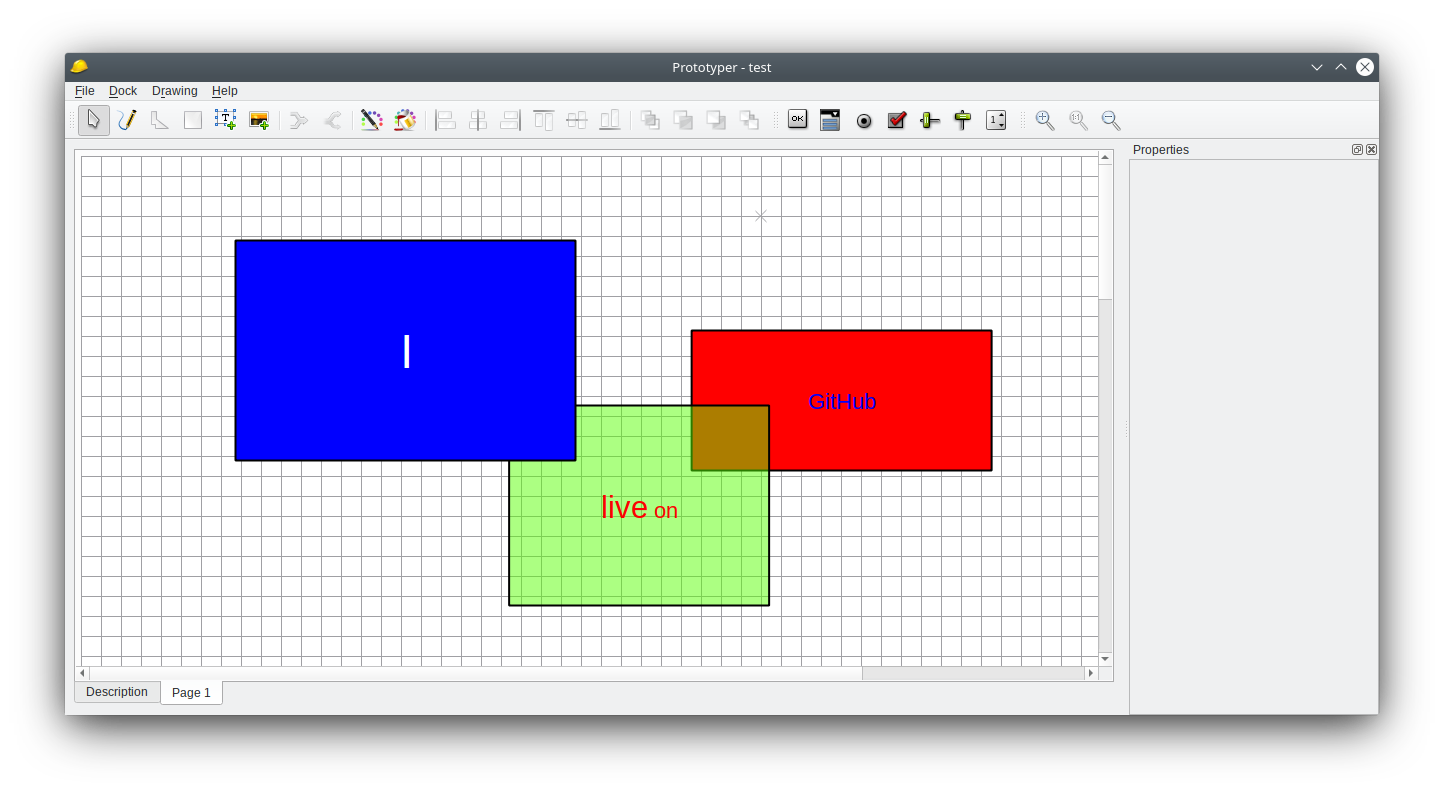Insert a combo box list widget

coord(830,120)
